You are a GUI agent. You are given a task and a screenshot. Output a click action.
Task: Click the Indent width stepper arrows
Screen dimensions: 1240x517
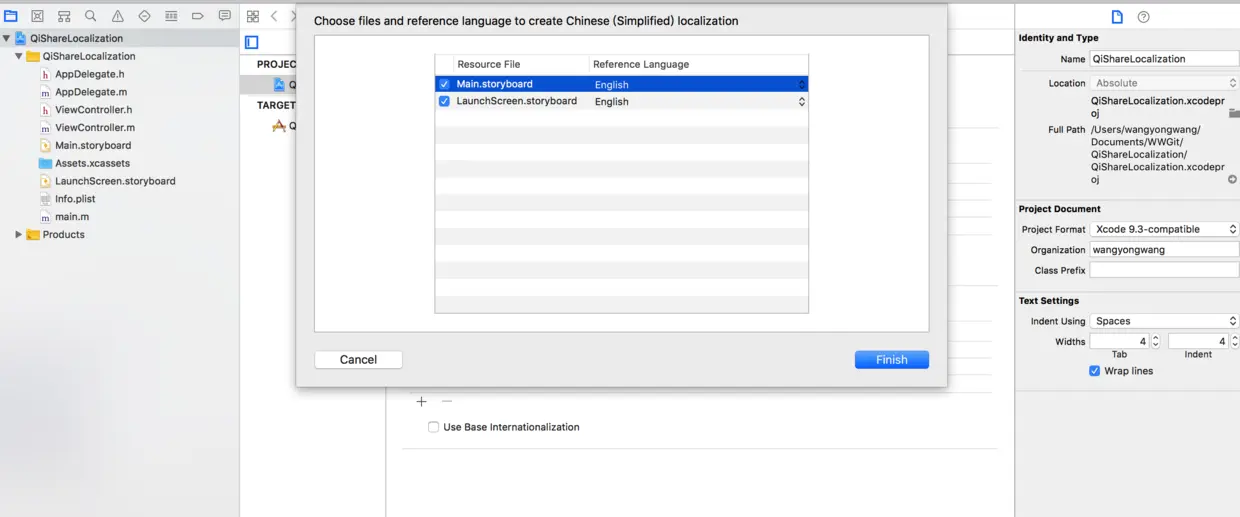[x=1235, y=341]
